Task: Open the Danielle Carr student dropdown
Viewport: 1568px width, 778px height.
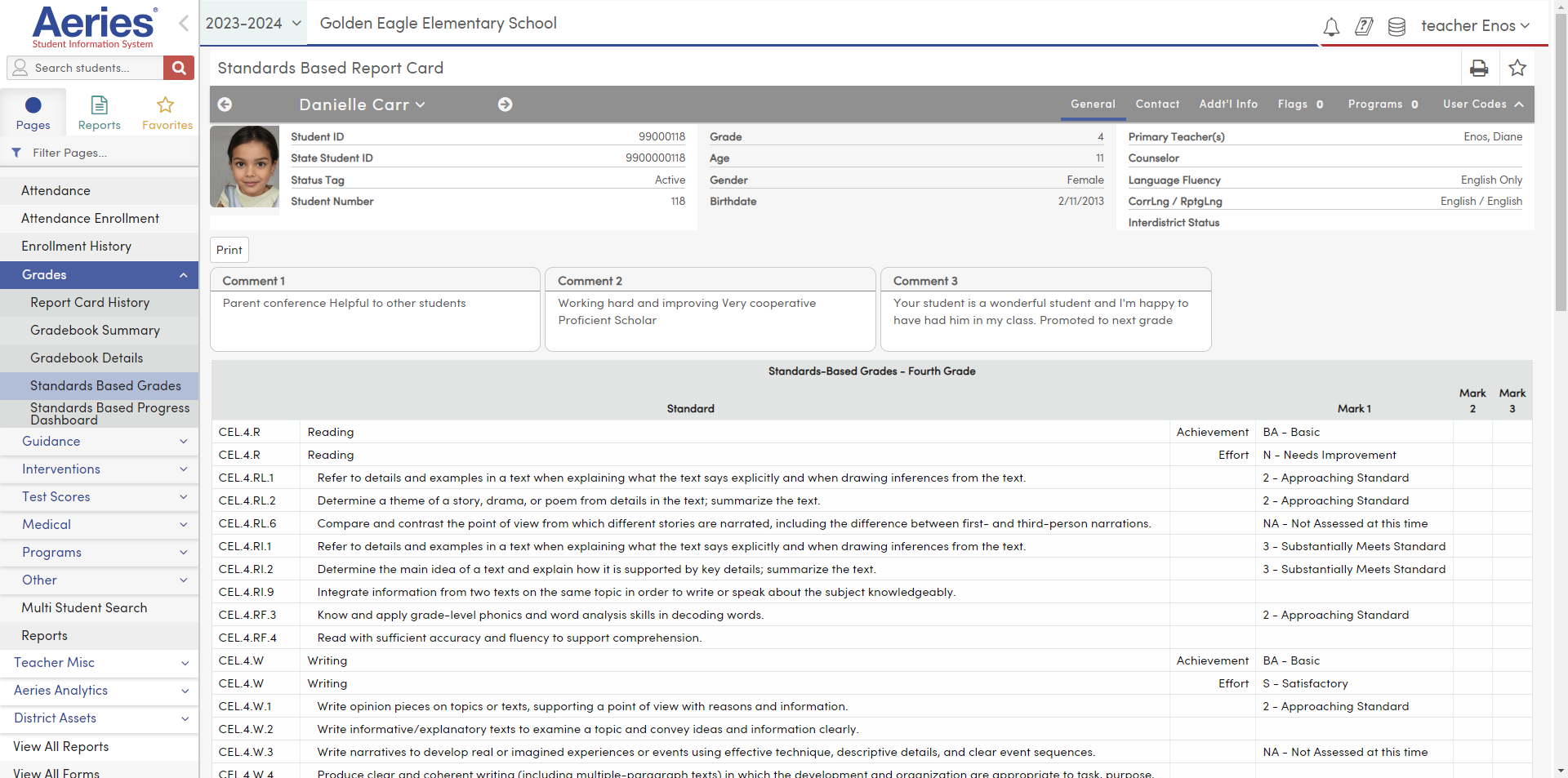Action: coord(362,104)
